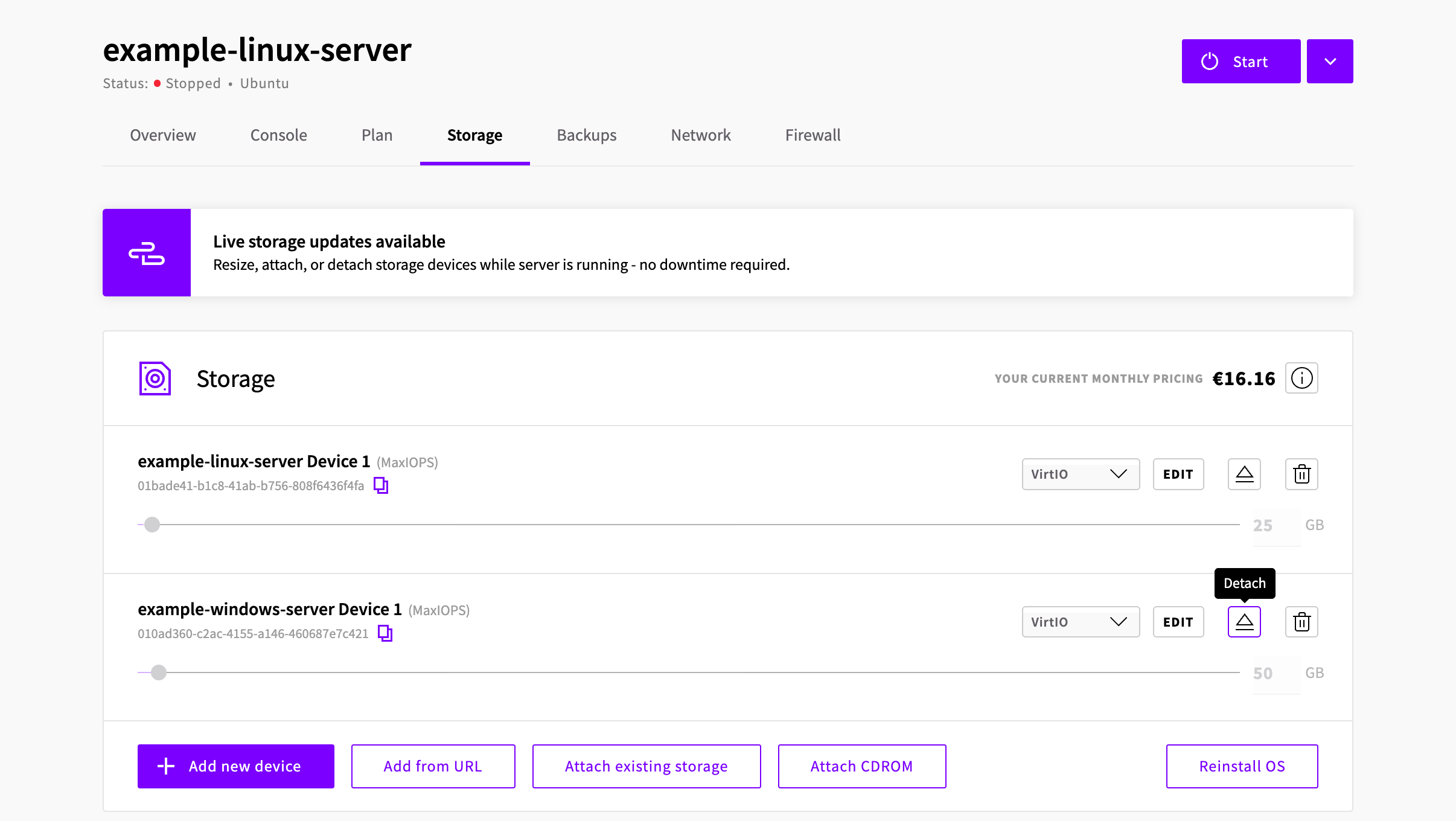Image resolution: width=1456 pixels, height=821 pixels.
Task: Click the 50 GB size slider handle
Action: pos(159,672)
